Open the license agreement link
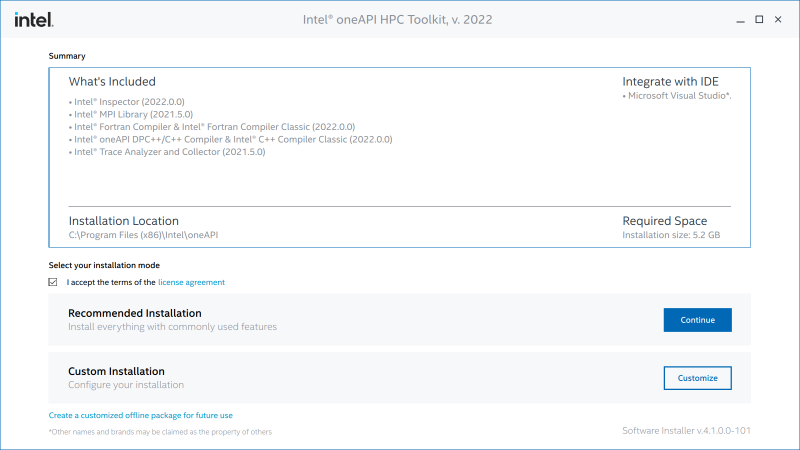The image size is (800, 450). pos(191,282)
